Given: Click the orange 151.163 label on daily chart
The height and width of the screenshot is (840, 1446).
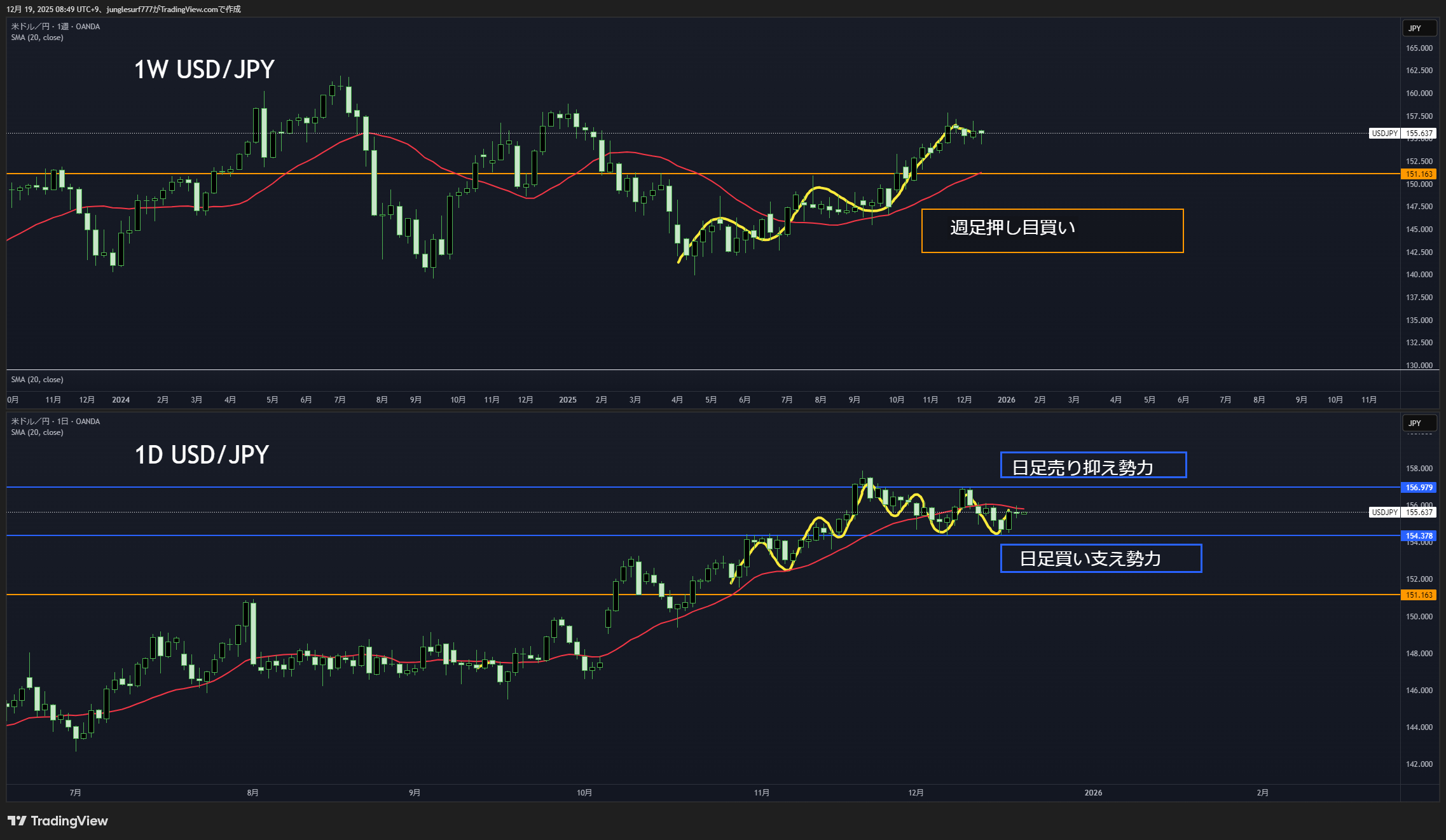Looking at the screenshot, I should click(1419, 595).
